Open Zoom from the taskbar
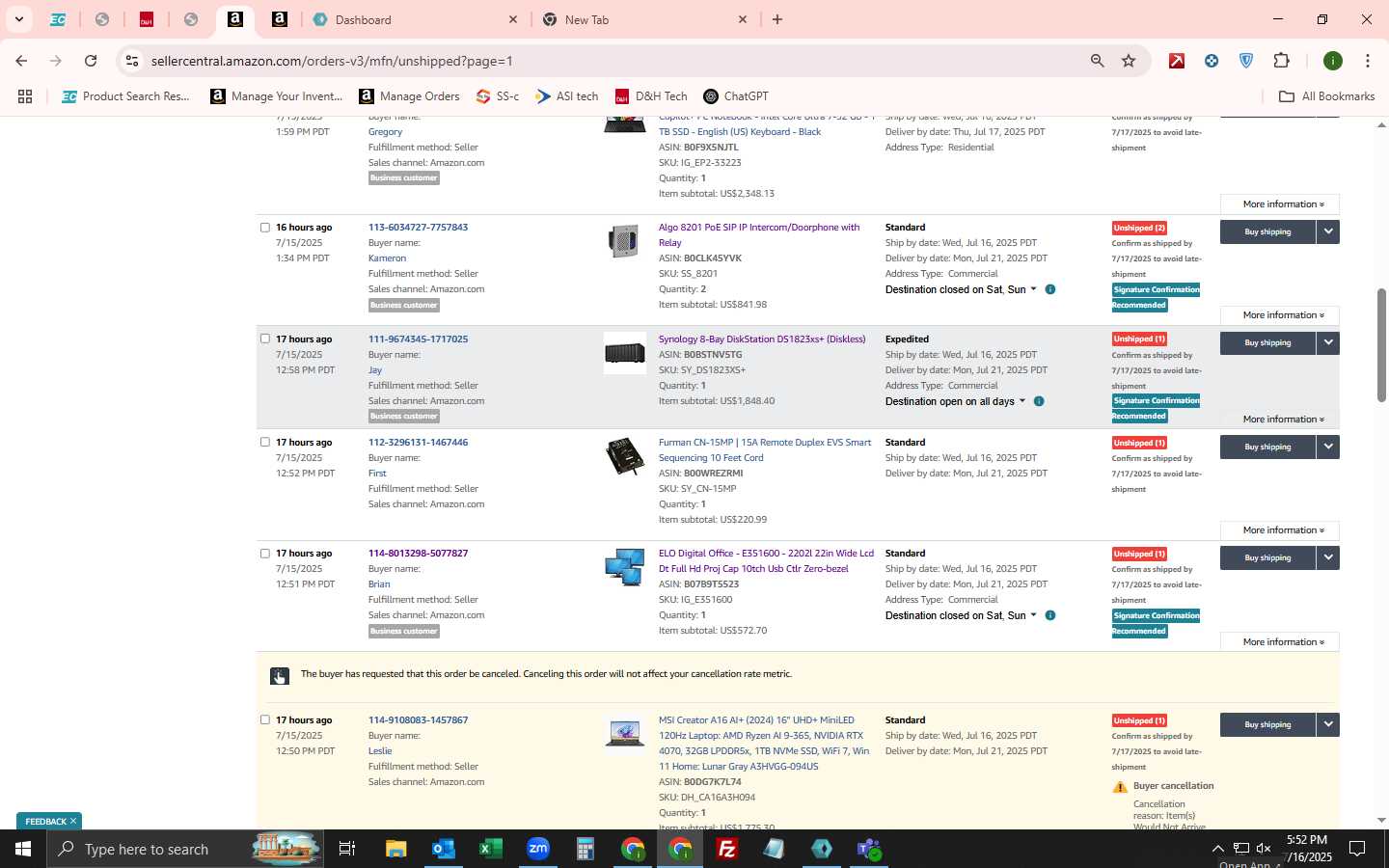Viewport: 1389px width, 868px height. pyautogui.click(x=538, y=849)
